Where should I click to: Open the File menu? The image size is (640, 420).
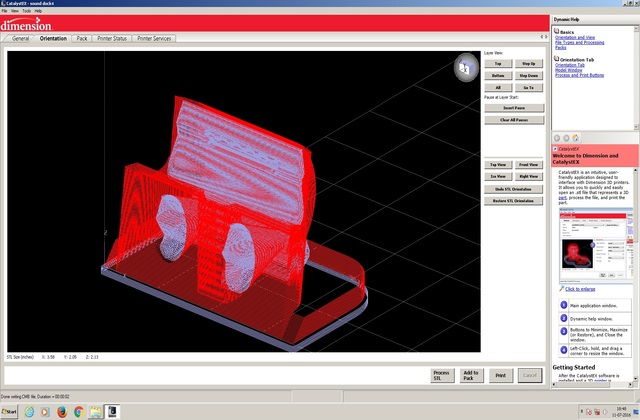pos(4,11)
